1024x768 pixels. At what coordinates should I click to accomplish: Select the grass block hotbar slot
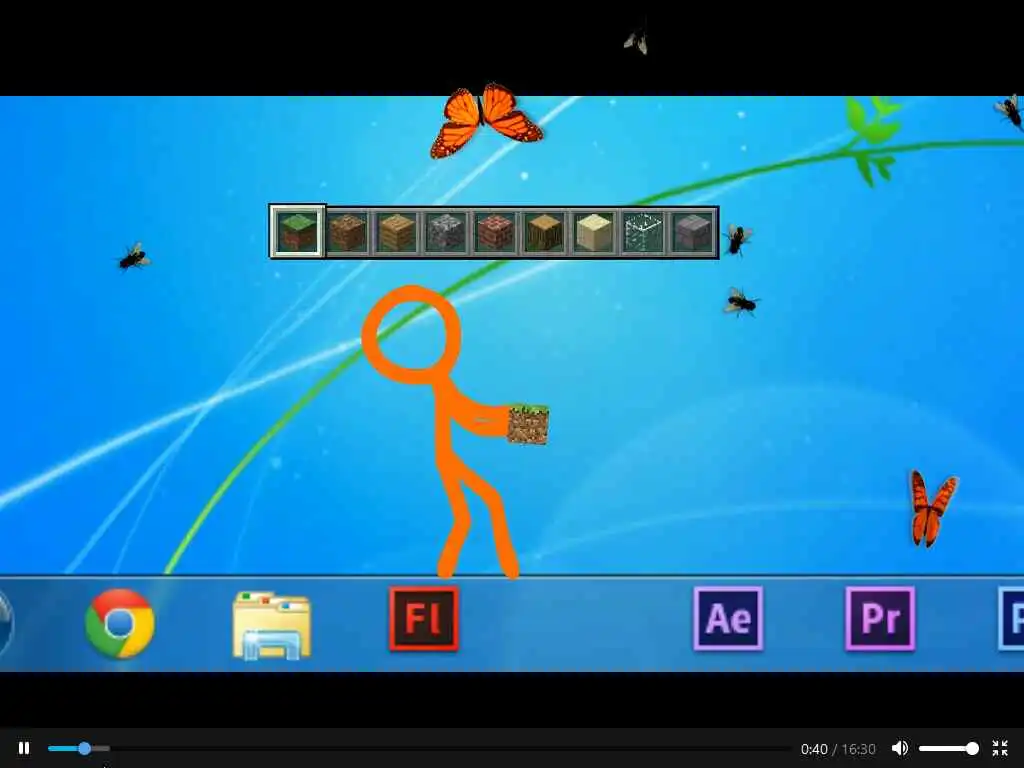298,232
